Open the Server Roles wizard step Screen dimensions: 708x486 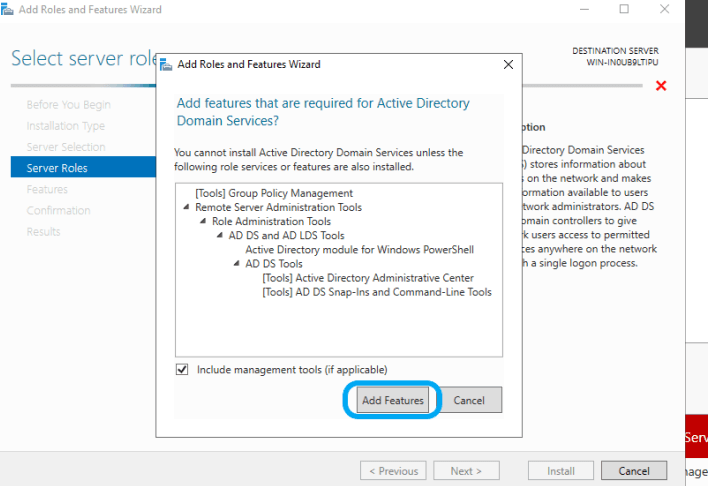[83, 168]
